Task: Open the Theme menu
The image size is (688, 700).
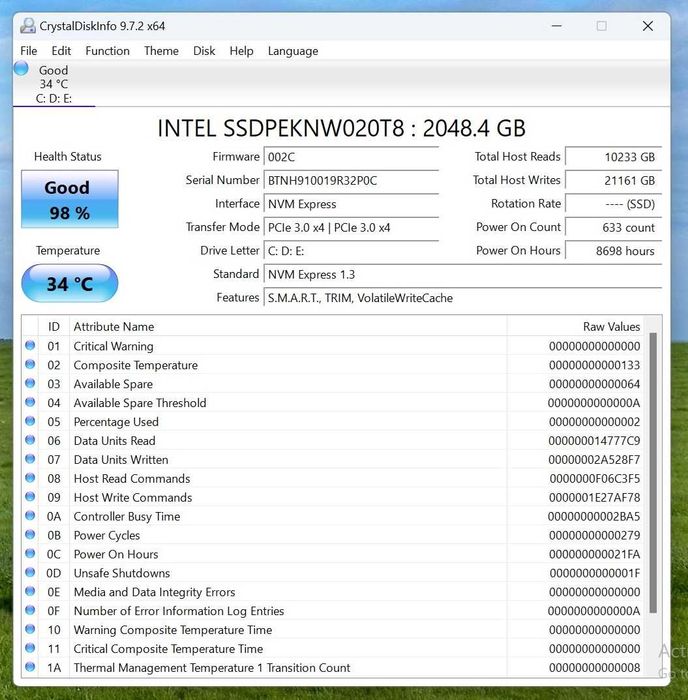Action: (x=161, y=51)
